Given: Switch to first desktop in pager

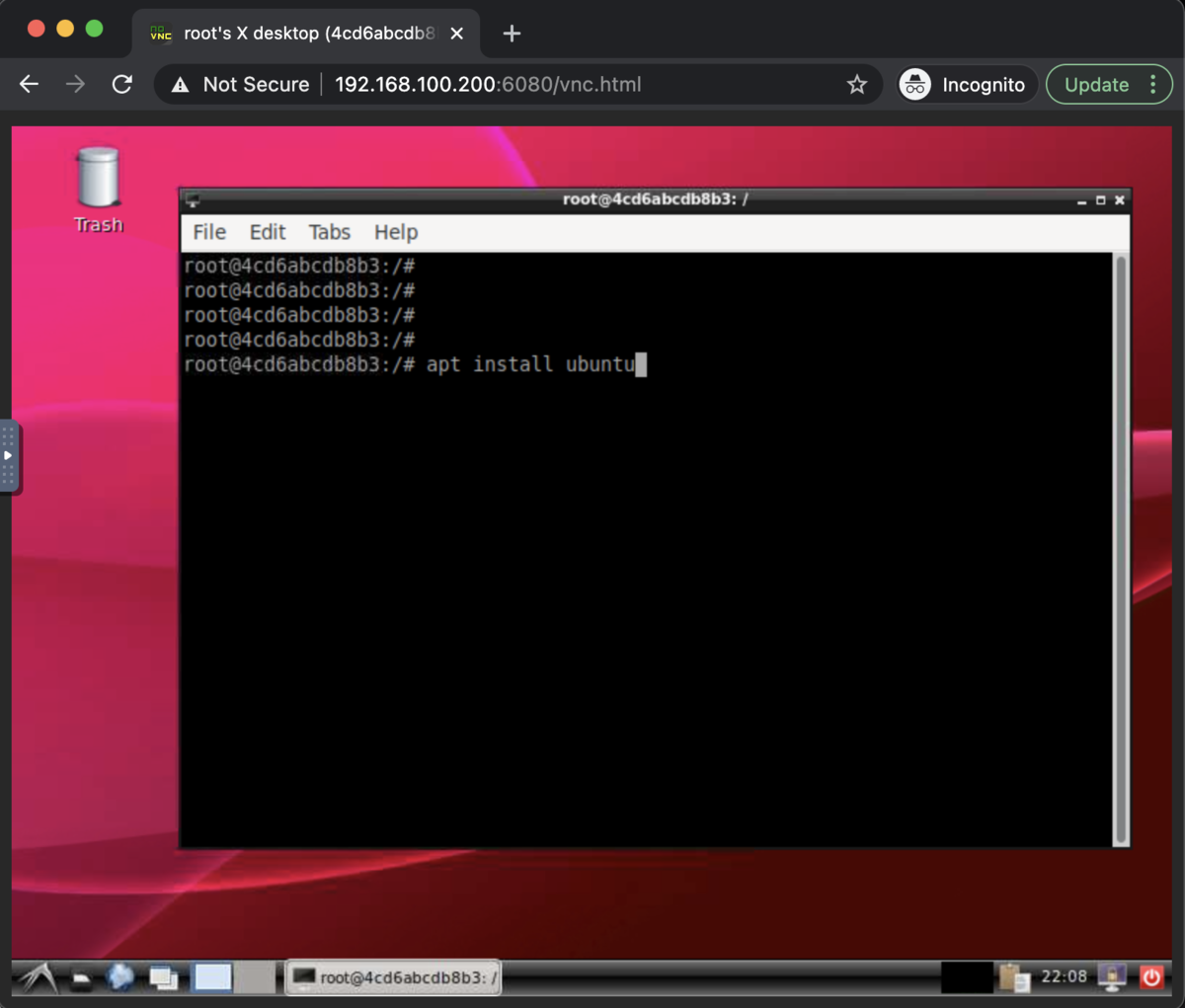Looking at the screenshot, I should click(x=212, y=977).
